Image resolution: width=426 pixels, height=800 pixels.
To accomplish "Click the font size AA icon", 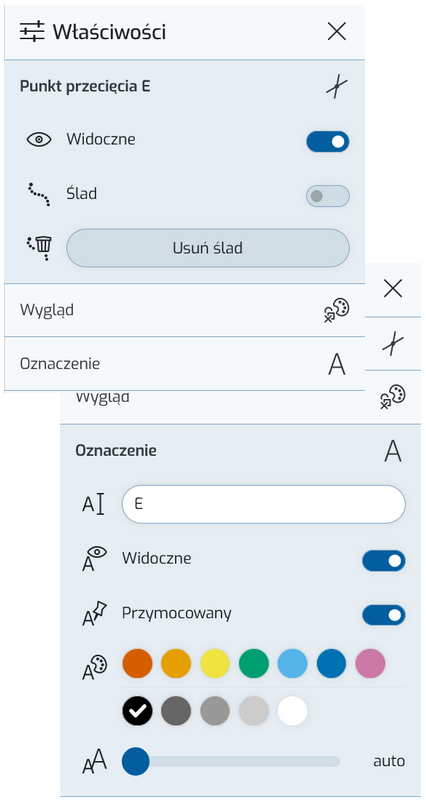I will click(94, 761).
